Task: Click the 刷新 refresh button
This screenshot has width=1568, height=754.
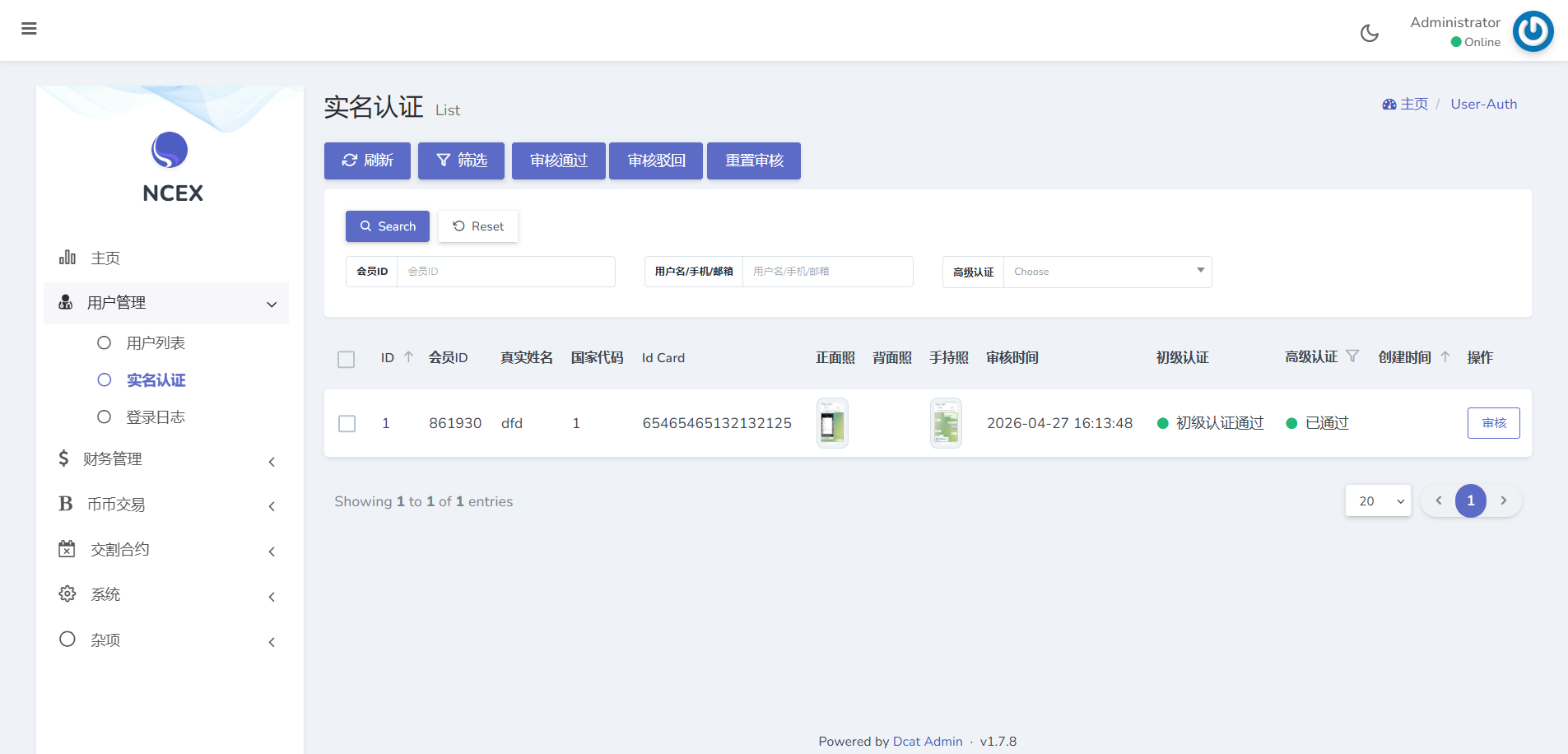Action: pyautogui.click(x=367, y=161)
